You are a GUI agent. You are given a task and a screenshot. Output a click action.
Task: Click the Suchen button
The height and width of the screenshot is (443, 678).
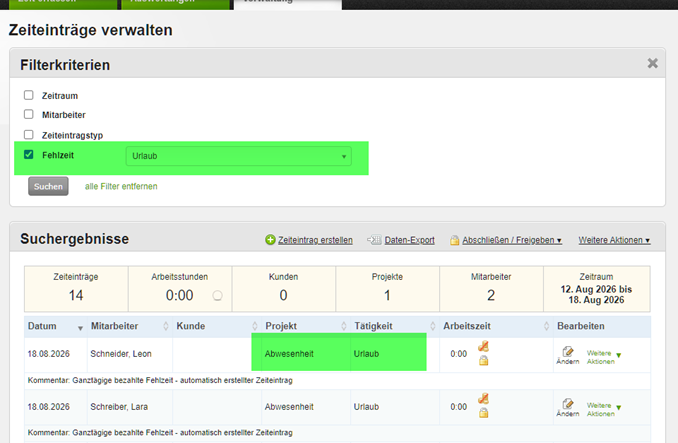pyautogui.click(x=48, y=186)
